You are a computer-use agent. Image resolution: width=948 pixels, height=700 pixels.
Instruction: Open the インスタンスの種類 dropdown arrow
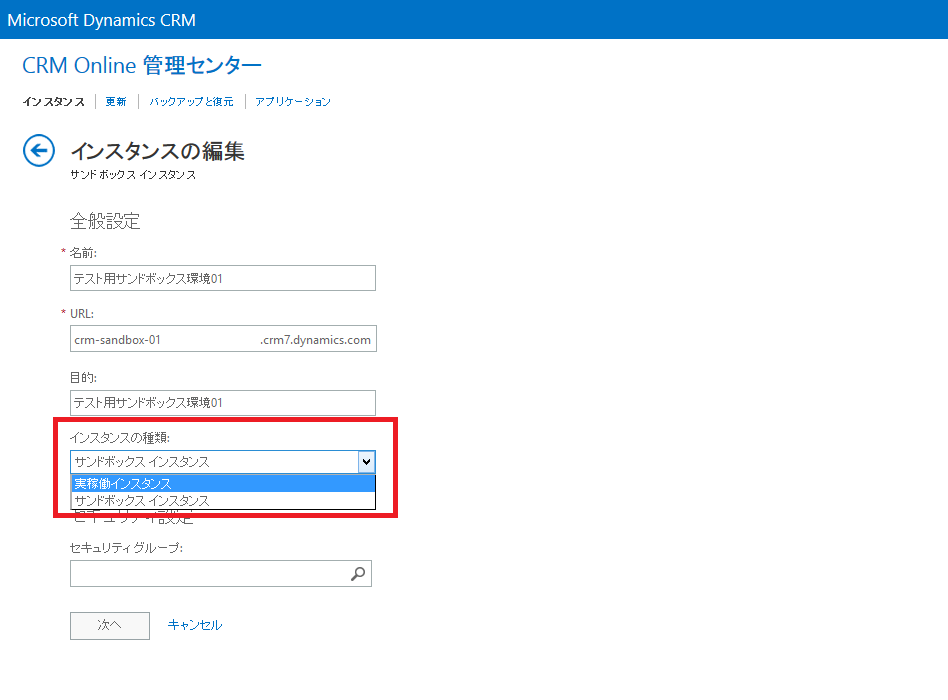point(366,462)
